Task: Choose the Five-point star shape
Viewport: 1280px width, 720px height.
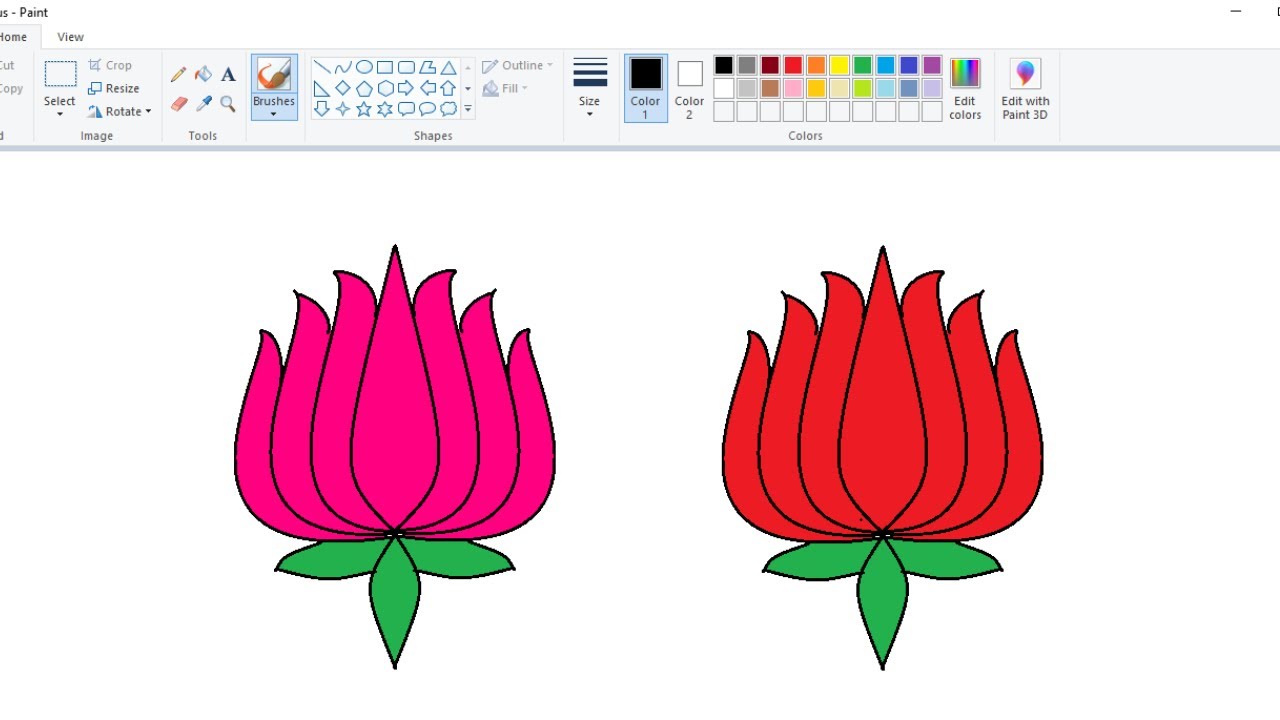Action: 364,109
